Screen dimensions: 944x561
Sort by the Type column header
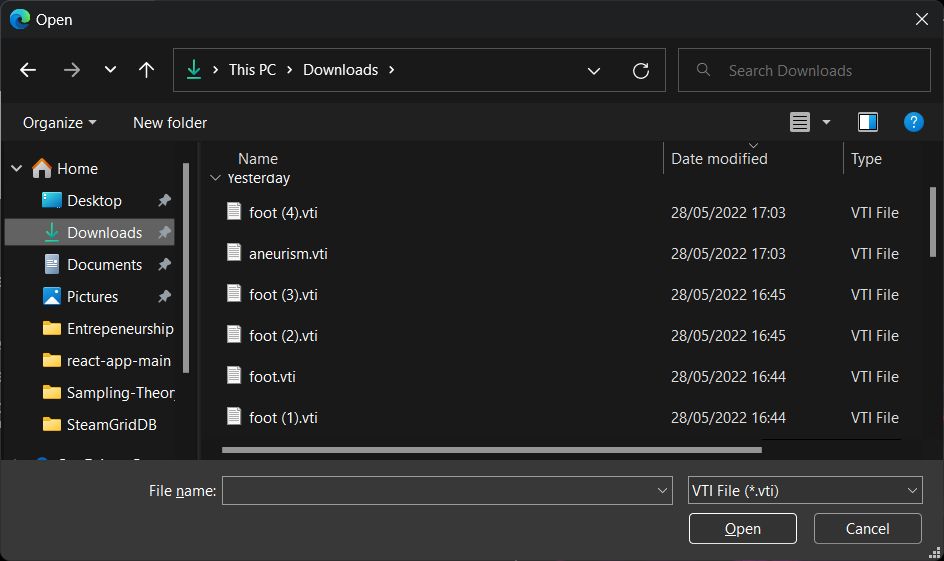[x=866, y=159]
